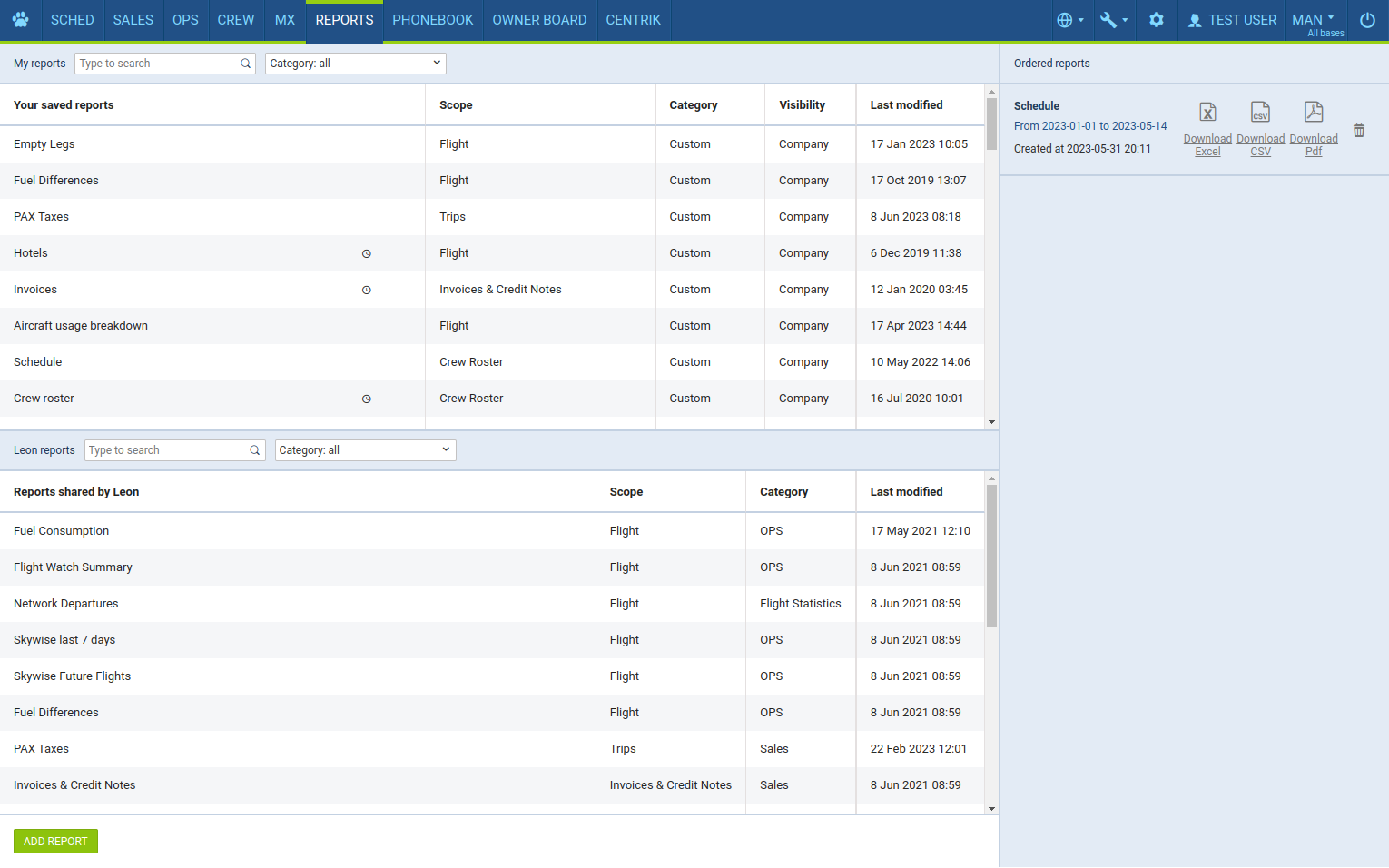The width and height of the screenshot is (1389, 868).
Task: Click the Leon paw logo icon
Action: (21, 20)
